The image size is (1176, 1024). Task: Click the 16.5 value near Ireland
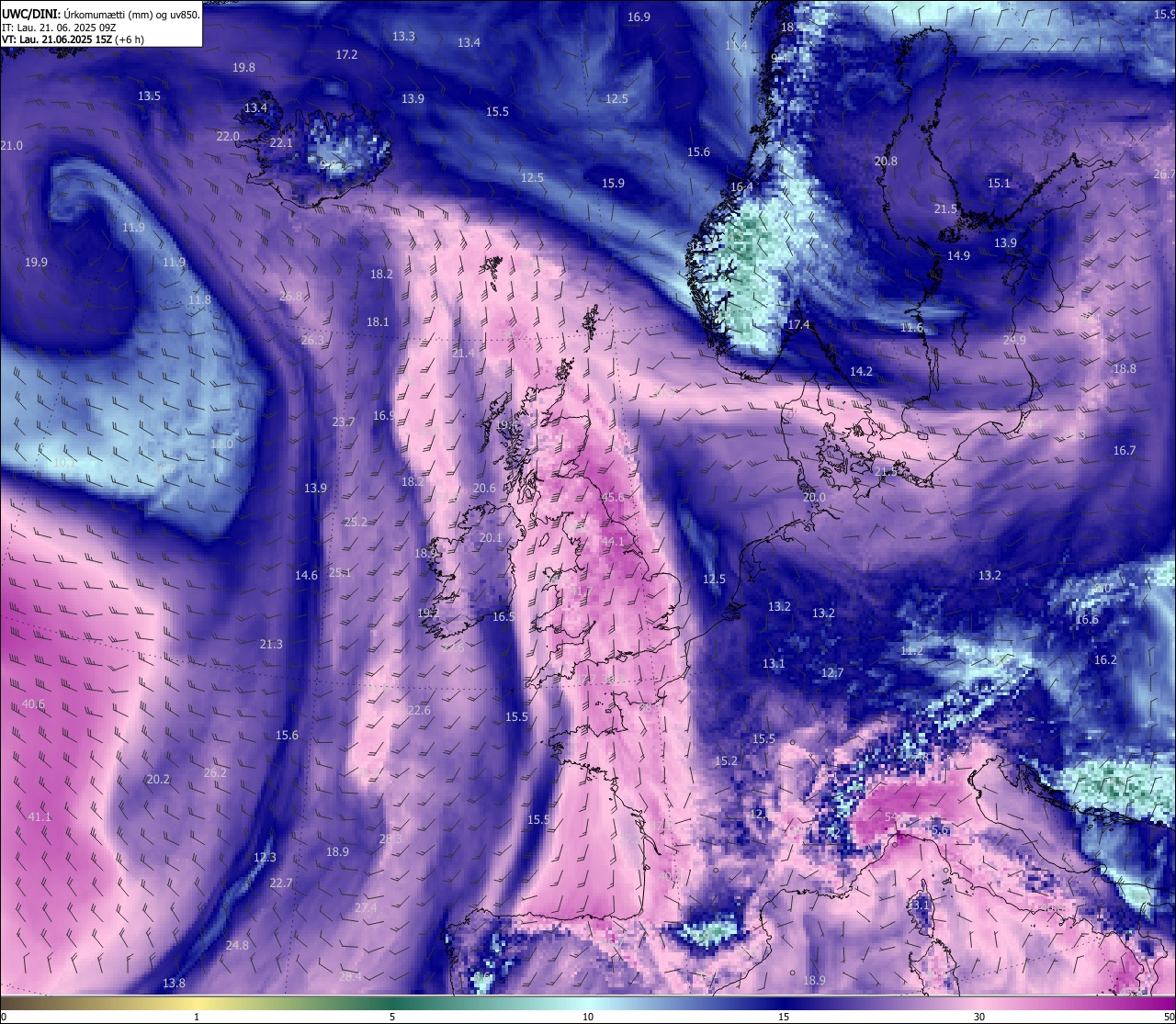(x=503, y=617)
